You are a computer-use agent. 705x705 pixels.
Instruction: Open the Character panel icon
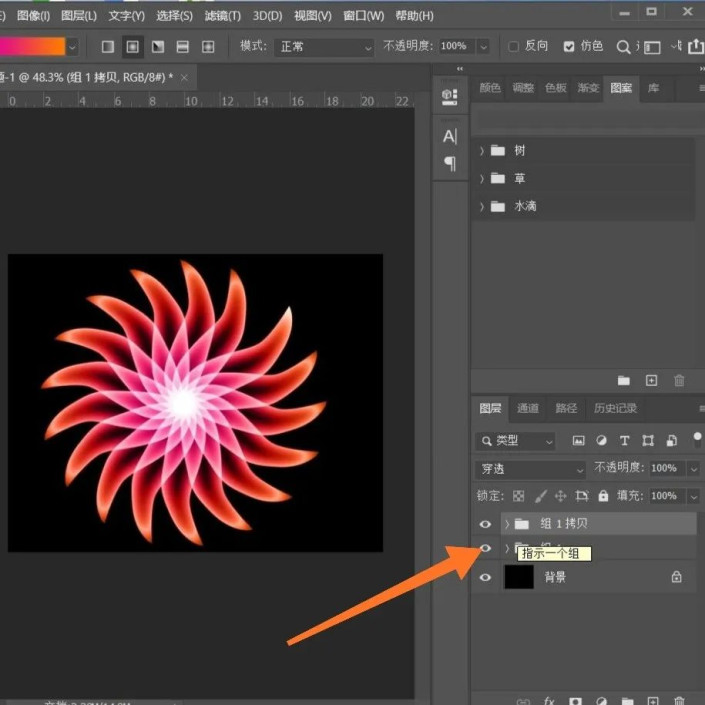click(x=450, y=136)
